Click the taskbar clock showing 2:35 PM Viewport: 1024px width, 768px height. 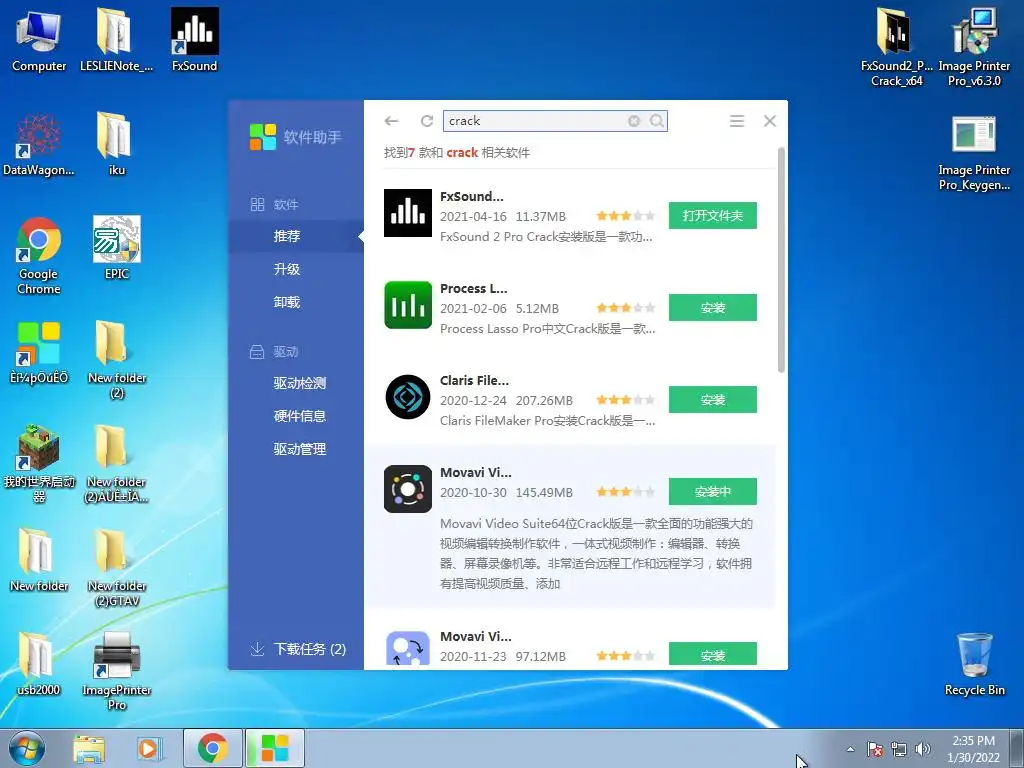973,749
